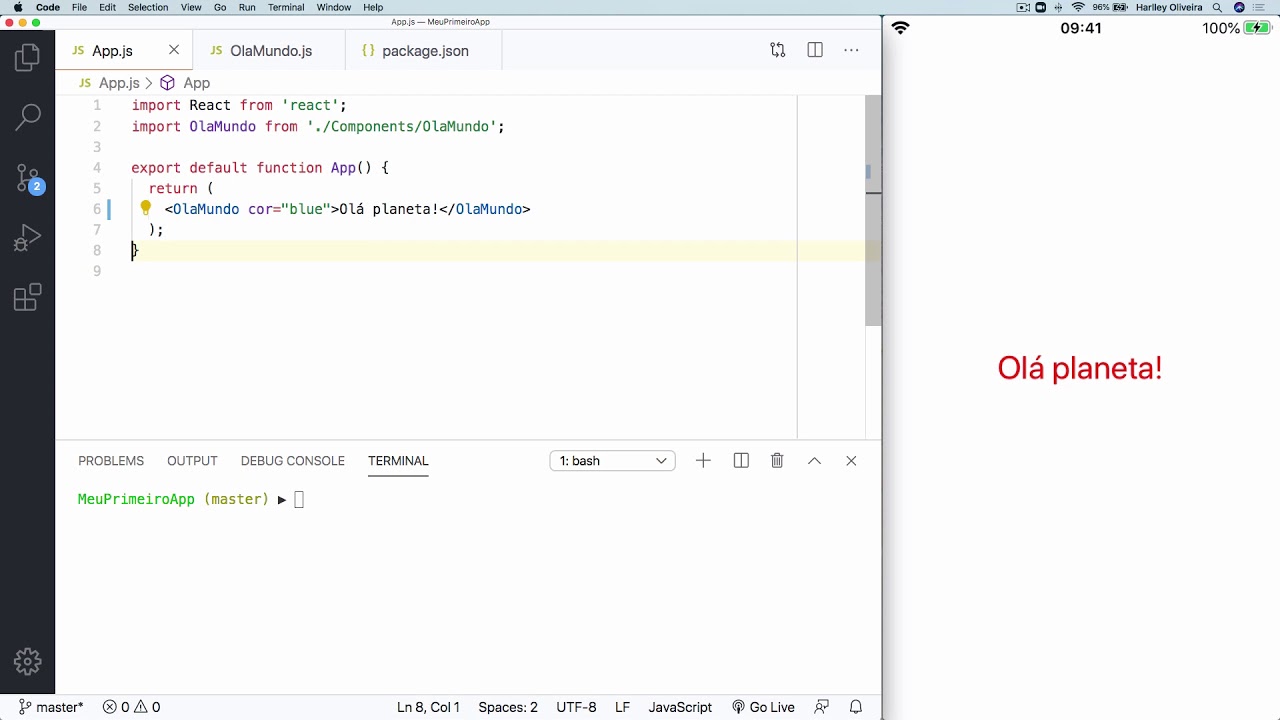Click the Ln 8, Col 1 indicator
1280x720 pixels.
(x=428, y=707)
